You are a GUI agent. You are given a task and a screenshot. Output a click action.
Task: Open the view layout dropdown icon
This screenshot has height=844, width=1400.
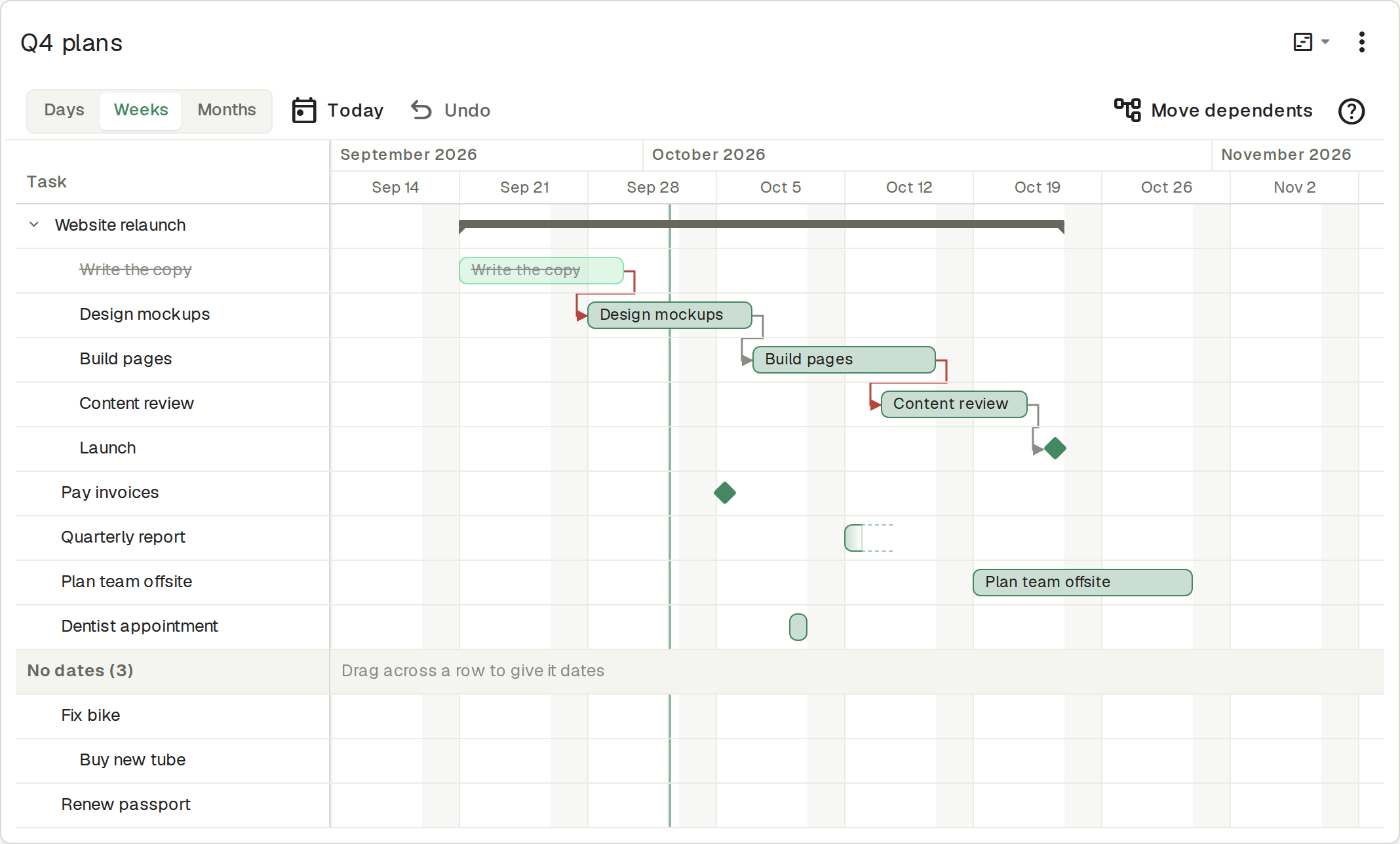pyautogui.click(x=1311, y=42)
